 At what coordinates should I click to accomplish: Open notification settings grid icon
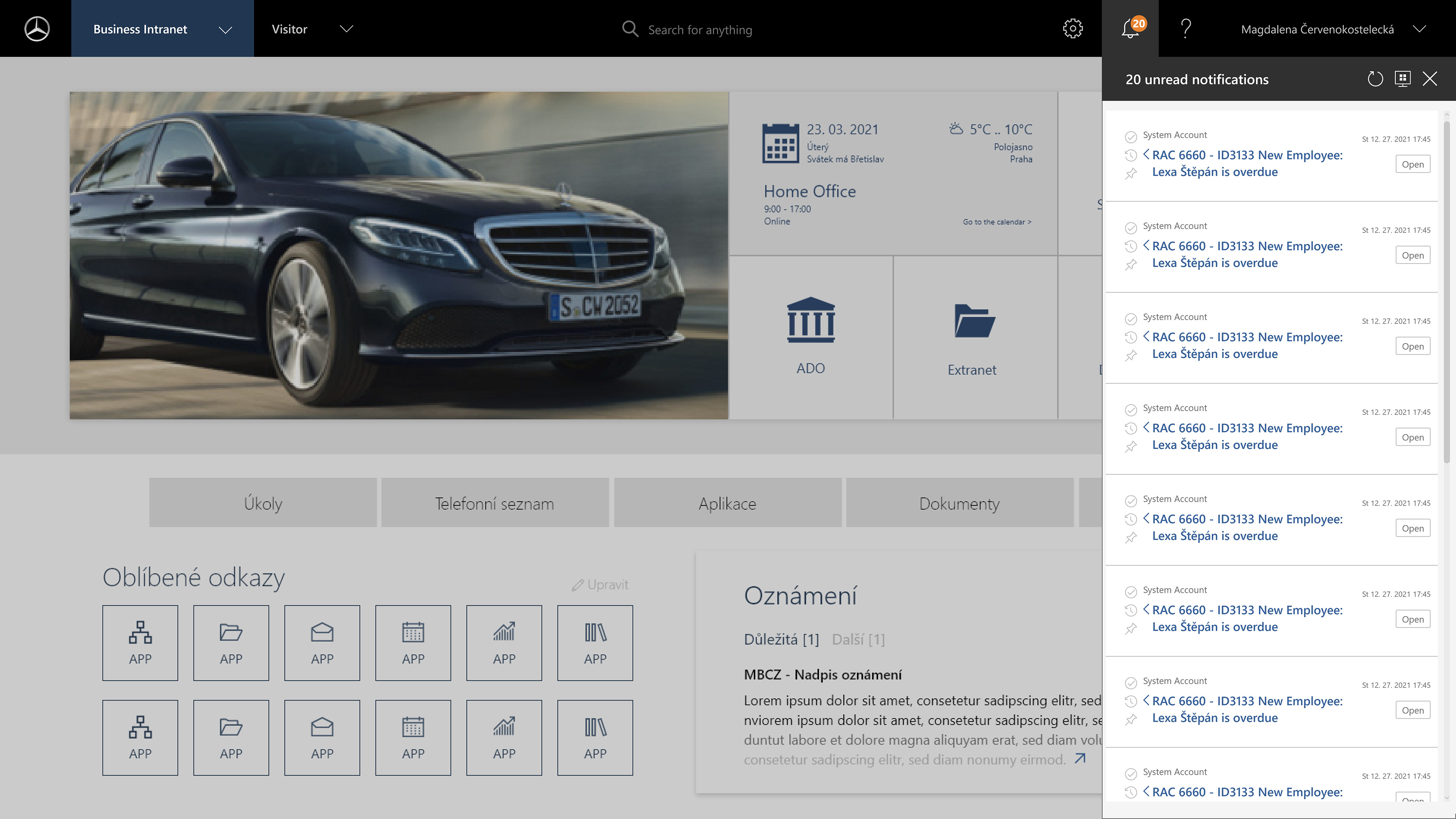1402,79
